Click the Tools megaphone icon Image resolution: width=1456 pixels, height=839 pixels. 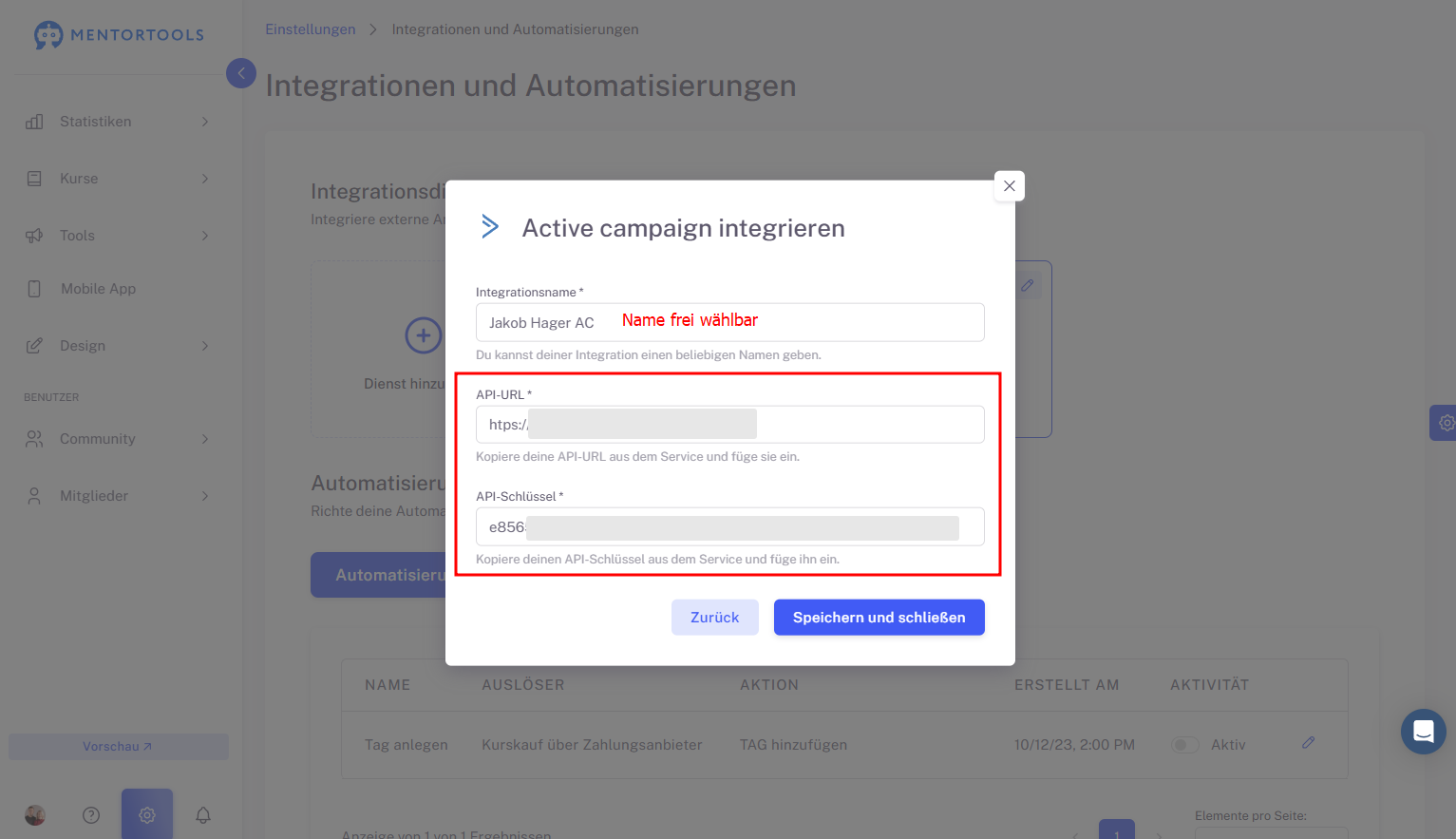(34, 236)
